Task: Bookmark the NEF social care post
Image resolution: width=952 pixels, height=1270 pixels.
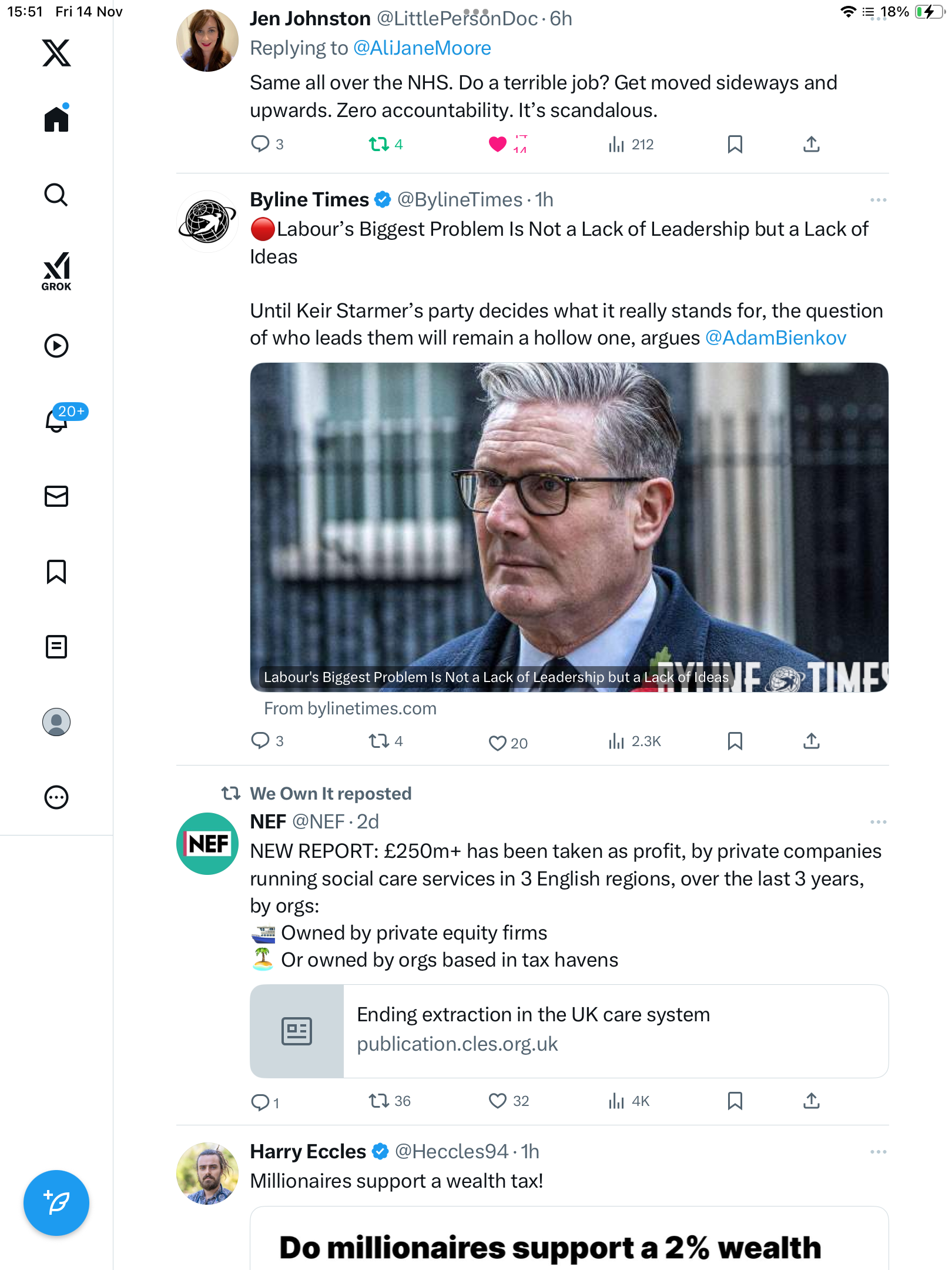Action: coord(735,1101)
